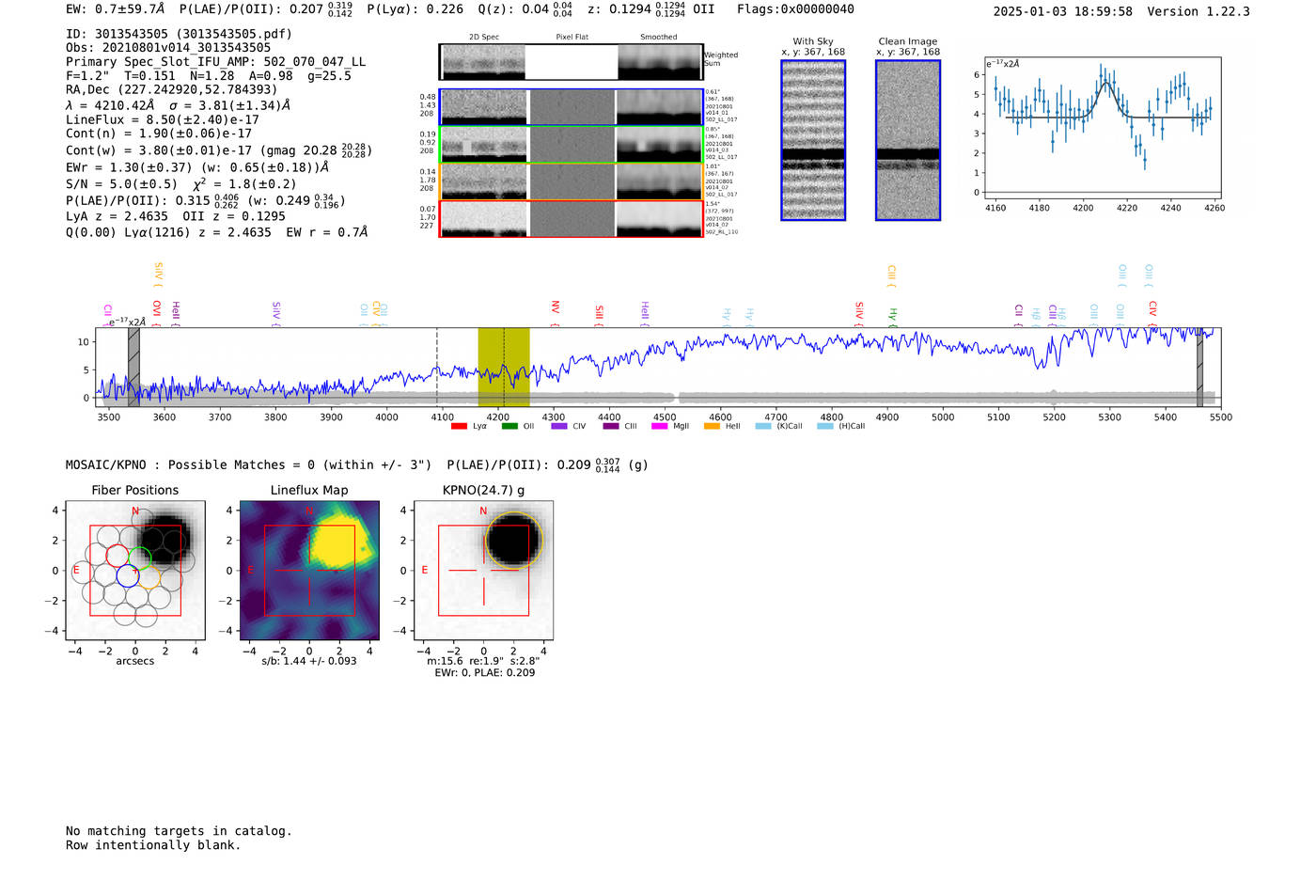Click the red Lyα legend swatch
Screen dimensions: 1316x896
coord(459,427)
